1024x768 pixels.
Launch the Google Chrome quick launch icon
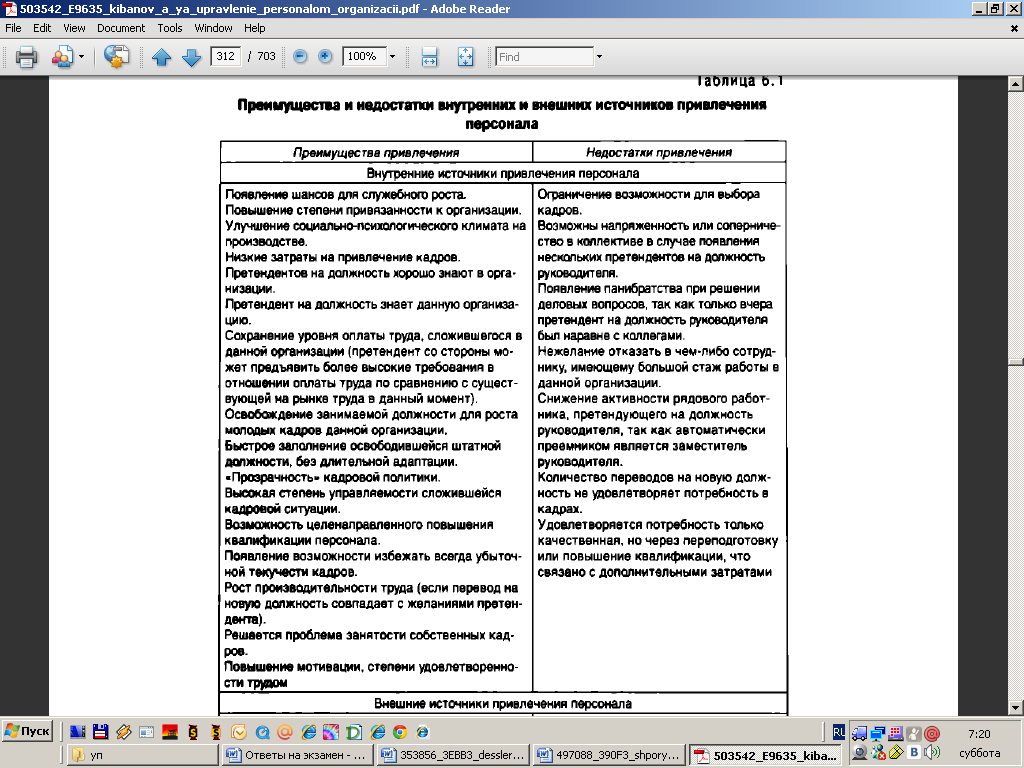click(x=400, y=732)
